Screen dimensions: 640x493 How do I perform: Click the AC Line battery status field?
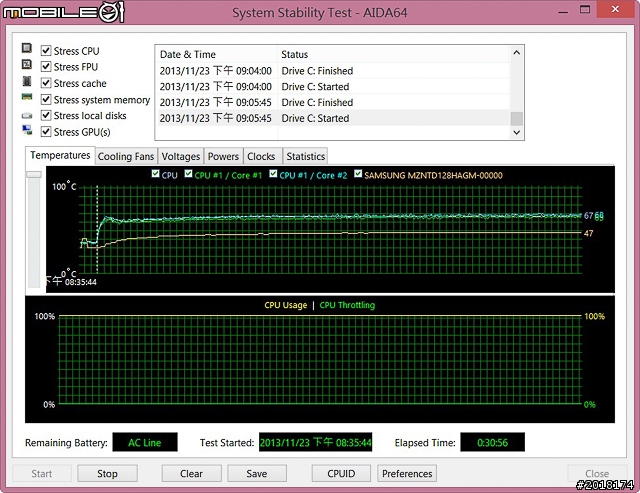[x=145, y=442]
